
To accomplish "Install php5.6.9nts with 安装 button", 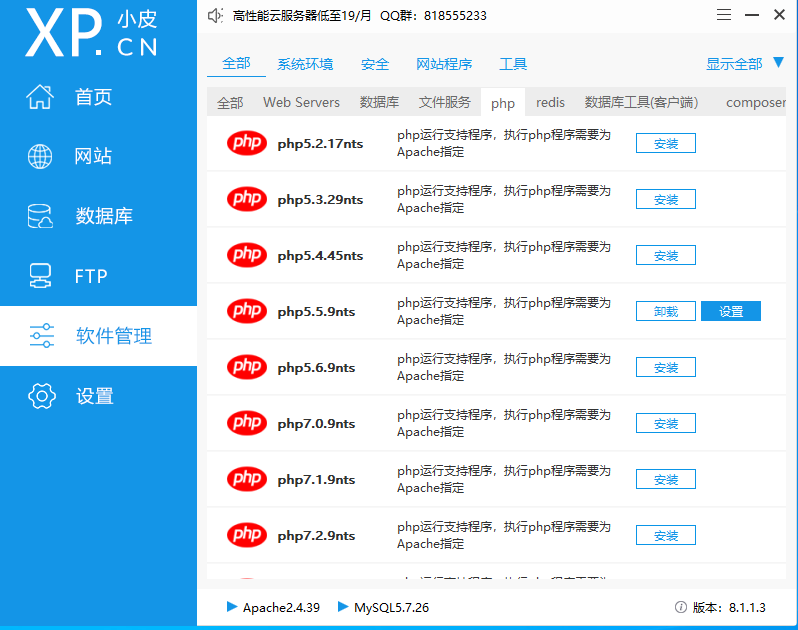I will point(666,367).
